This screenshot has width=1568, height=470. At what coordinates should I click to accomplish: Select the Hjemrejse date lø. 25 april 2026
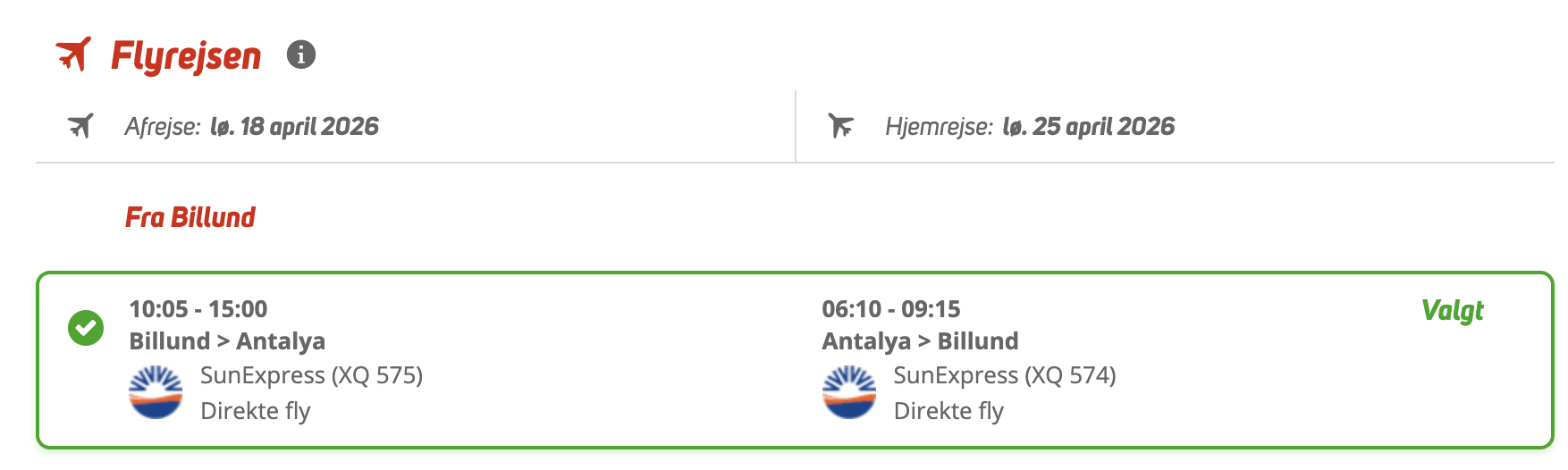[1088, 127]
